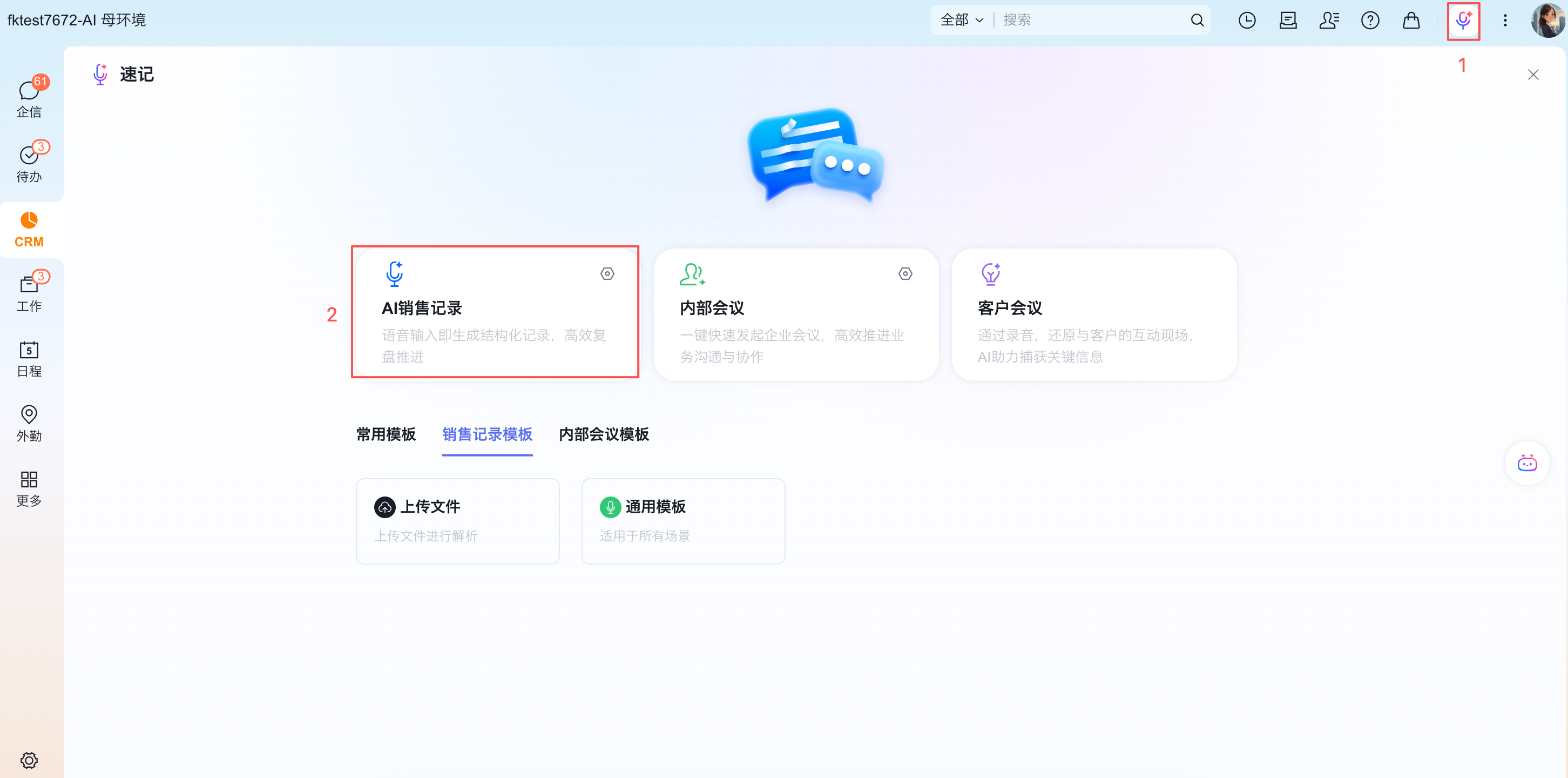Click the 上传文件 template card
Screen dimensions: 1568x778
pyautogui.click(x=457, y=521)
